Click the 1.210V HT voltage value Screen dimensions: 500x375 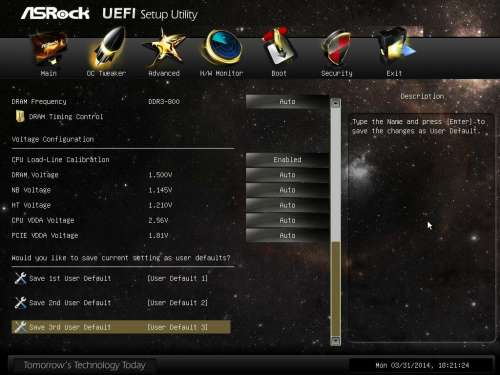pos(160,205)
